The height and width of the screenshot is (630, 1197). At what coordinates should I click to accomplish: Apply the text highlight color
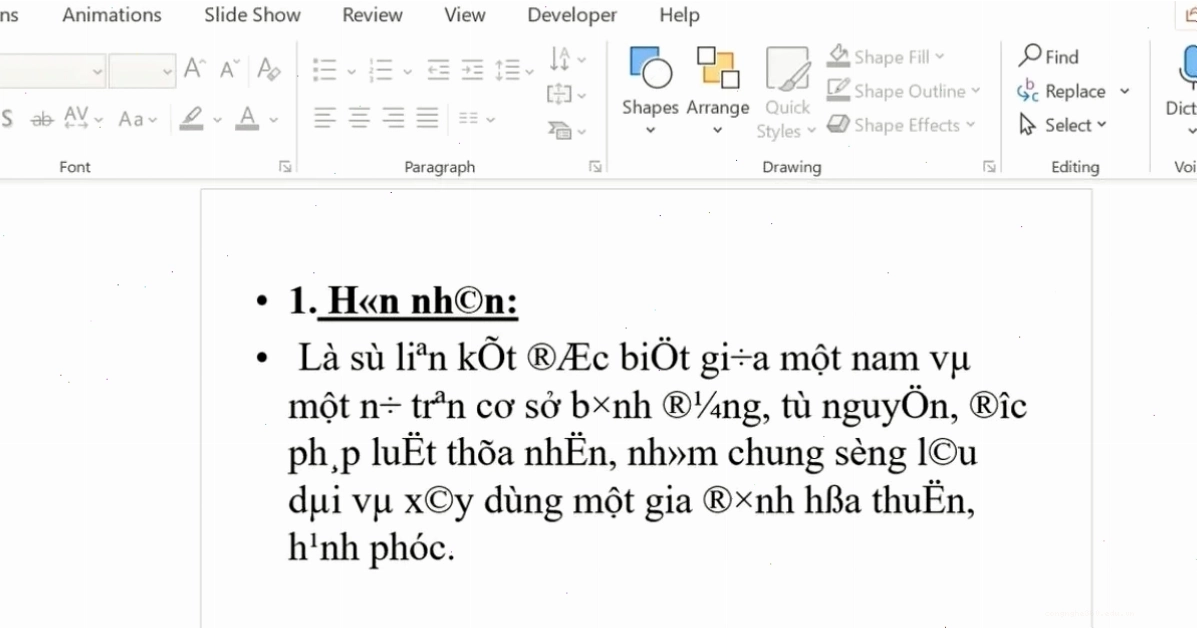tap(192, 118)
